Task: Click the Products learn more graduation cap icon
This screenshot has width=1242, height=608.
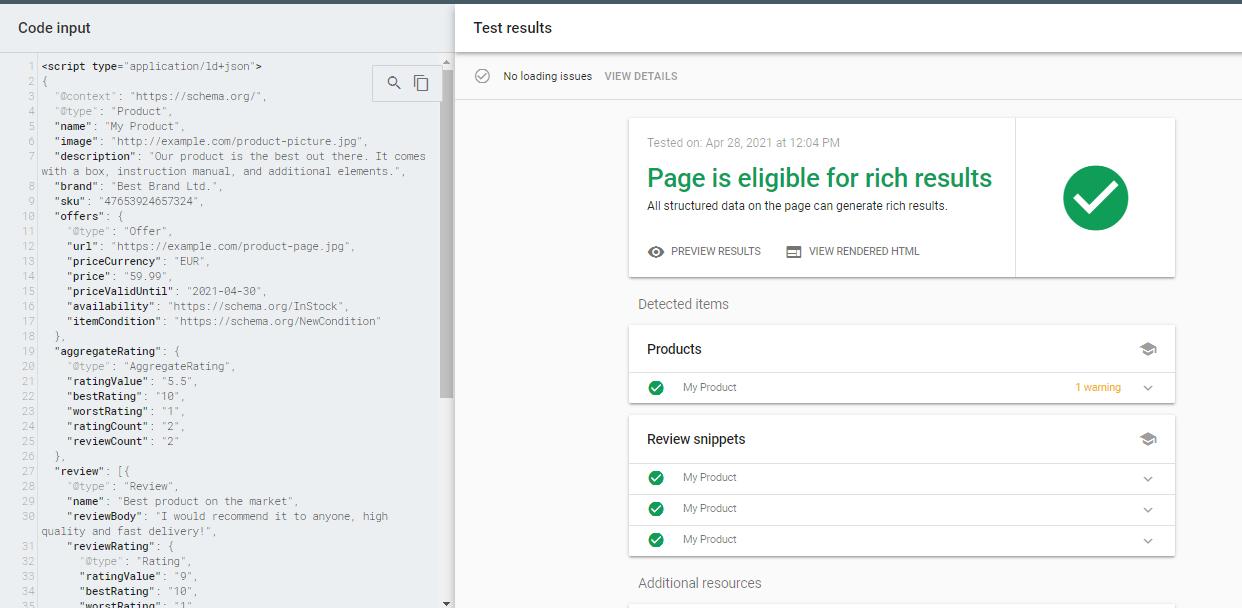Action: click(1148, 349)
